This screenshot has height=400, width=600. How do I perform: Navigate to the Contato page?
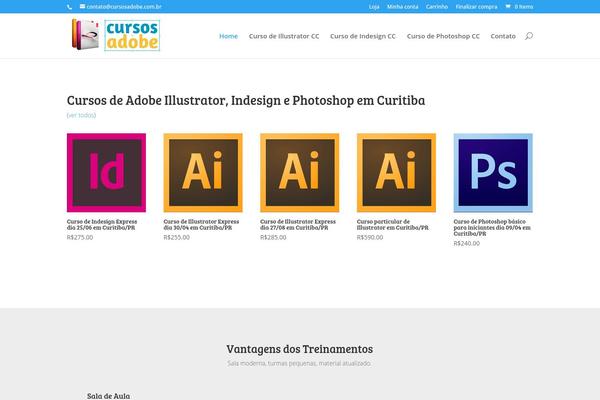(504, 36)
